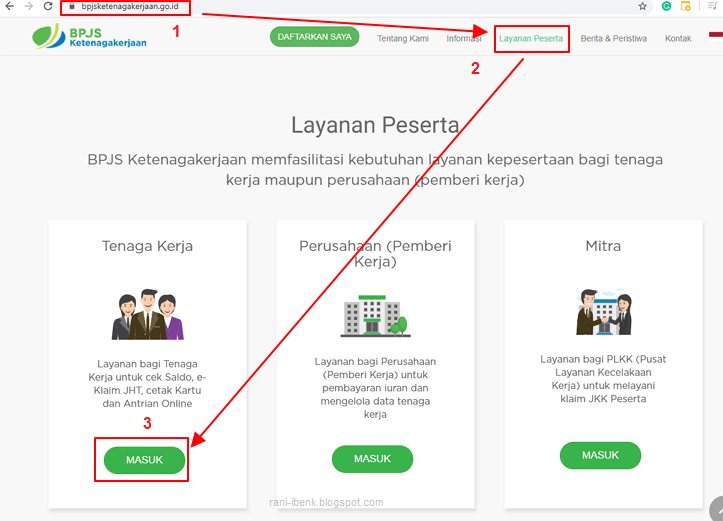This screenshot has height=521, width=723.
Task: Open the Berita & Peristiwa menu
Action: (x=614, y=39)
